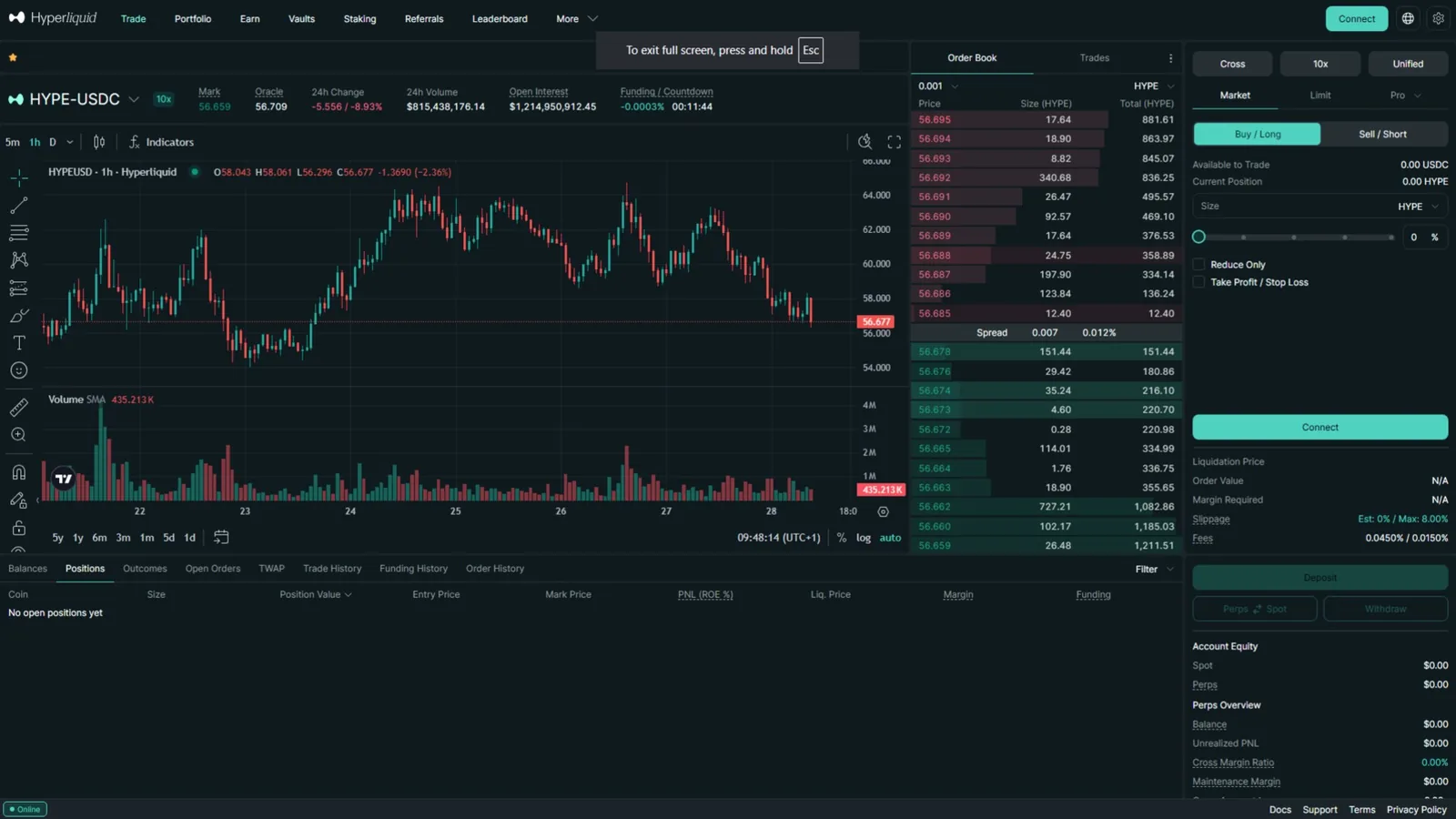Click the percentage value input box
This screenshot has width=1456, height=819.
[1423, 237]
